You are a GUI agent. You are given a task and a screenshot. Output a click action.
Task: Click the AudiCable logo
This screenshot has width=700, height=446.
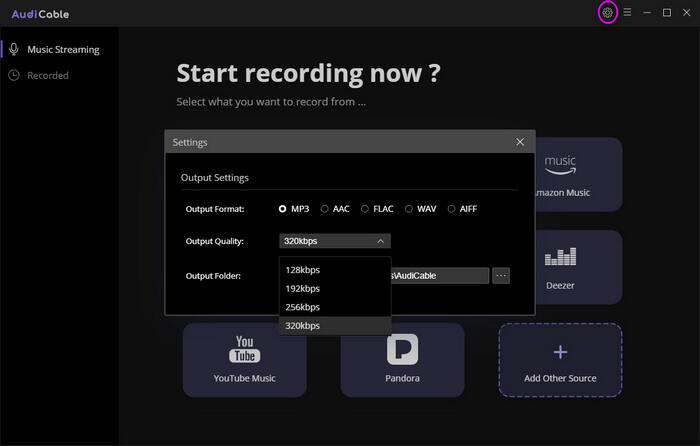[40, 14]
